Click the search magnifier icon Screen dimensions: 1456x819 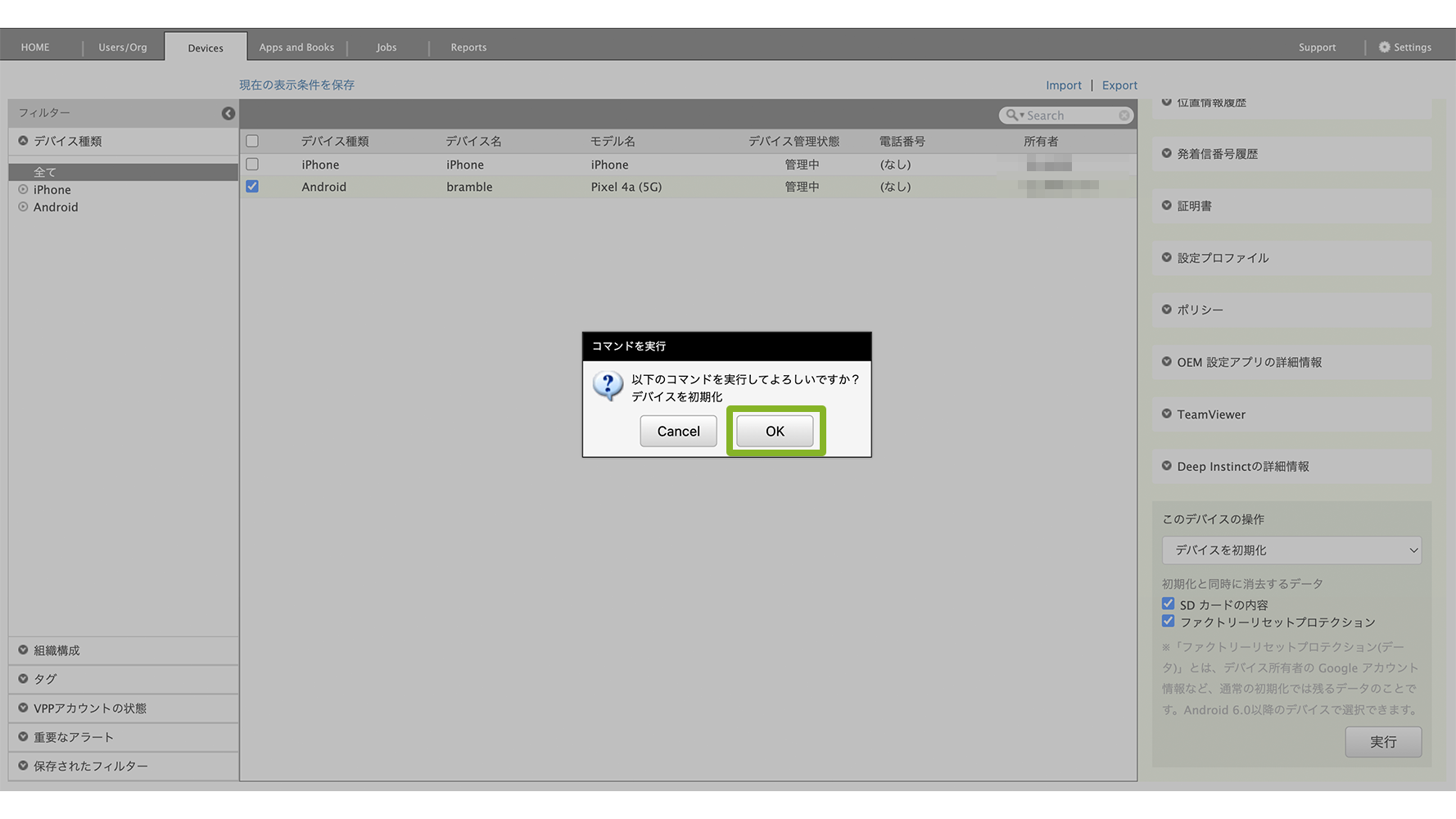click(x=1012, y=115)
